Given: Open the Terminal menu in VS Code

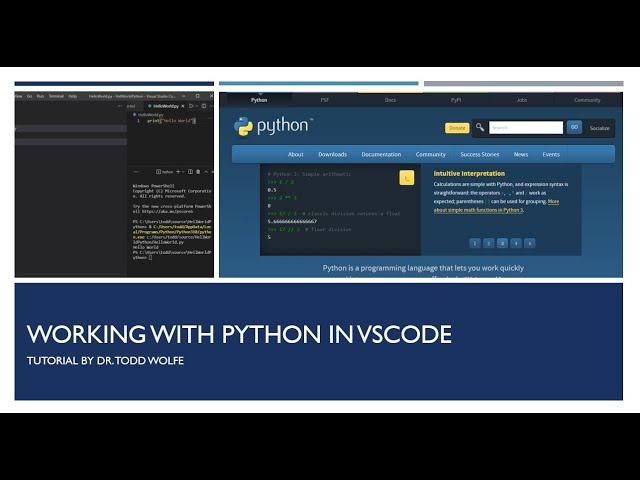Looking at the screenshot, I should (x=56, y=96).
